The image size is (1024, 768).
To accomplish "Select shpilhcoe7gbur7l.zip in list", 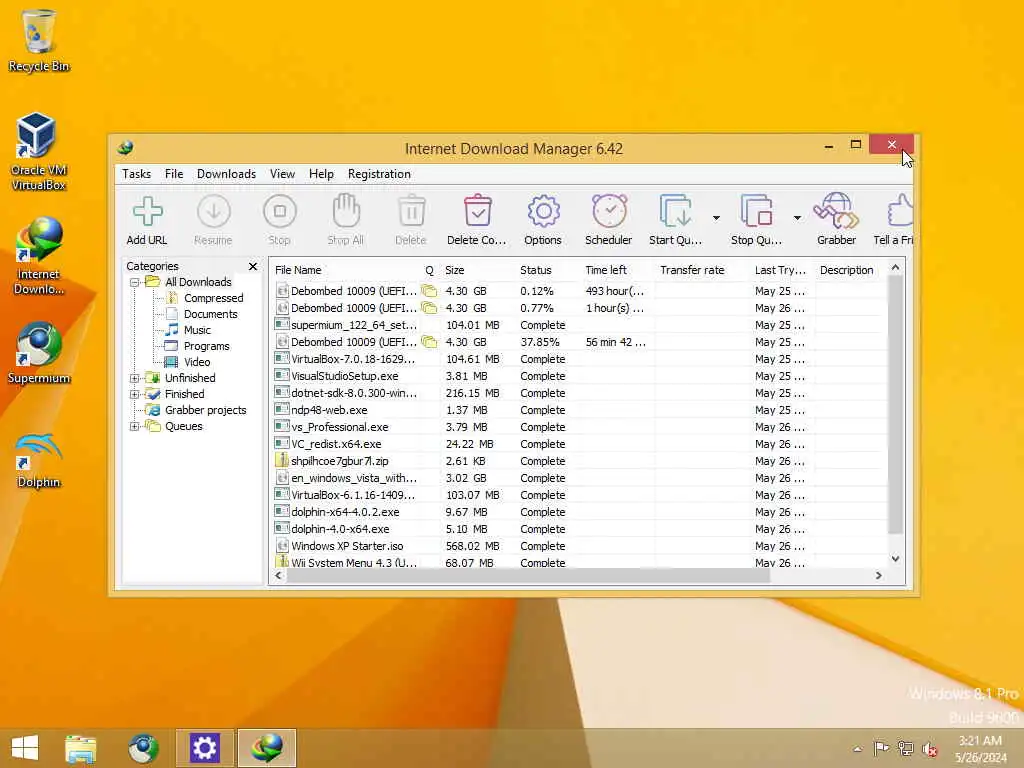I will click(x=578, y=461).
